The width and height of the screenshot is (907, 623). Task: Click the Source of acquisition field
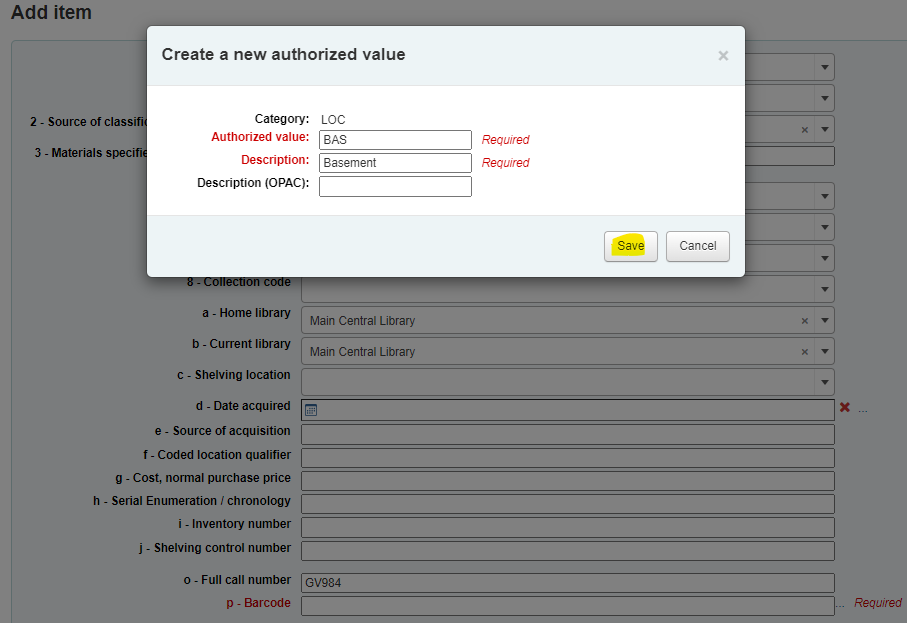click(x=567, y=434)
